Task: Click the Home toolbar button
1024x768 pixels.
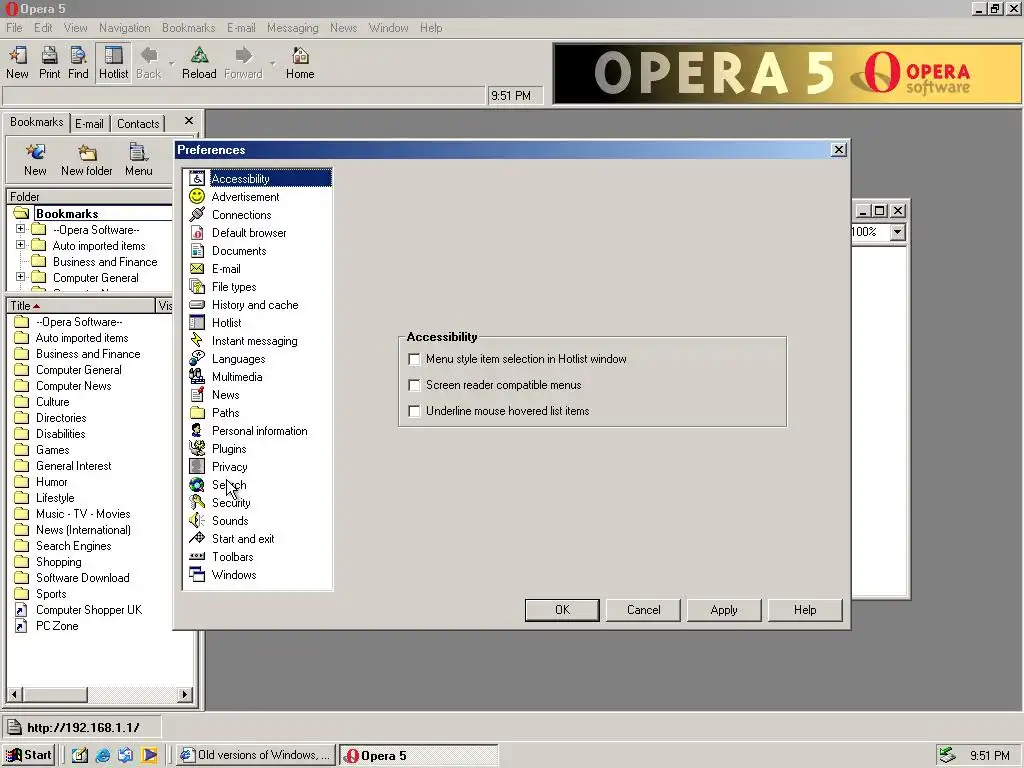Action: coord(300,63)
